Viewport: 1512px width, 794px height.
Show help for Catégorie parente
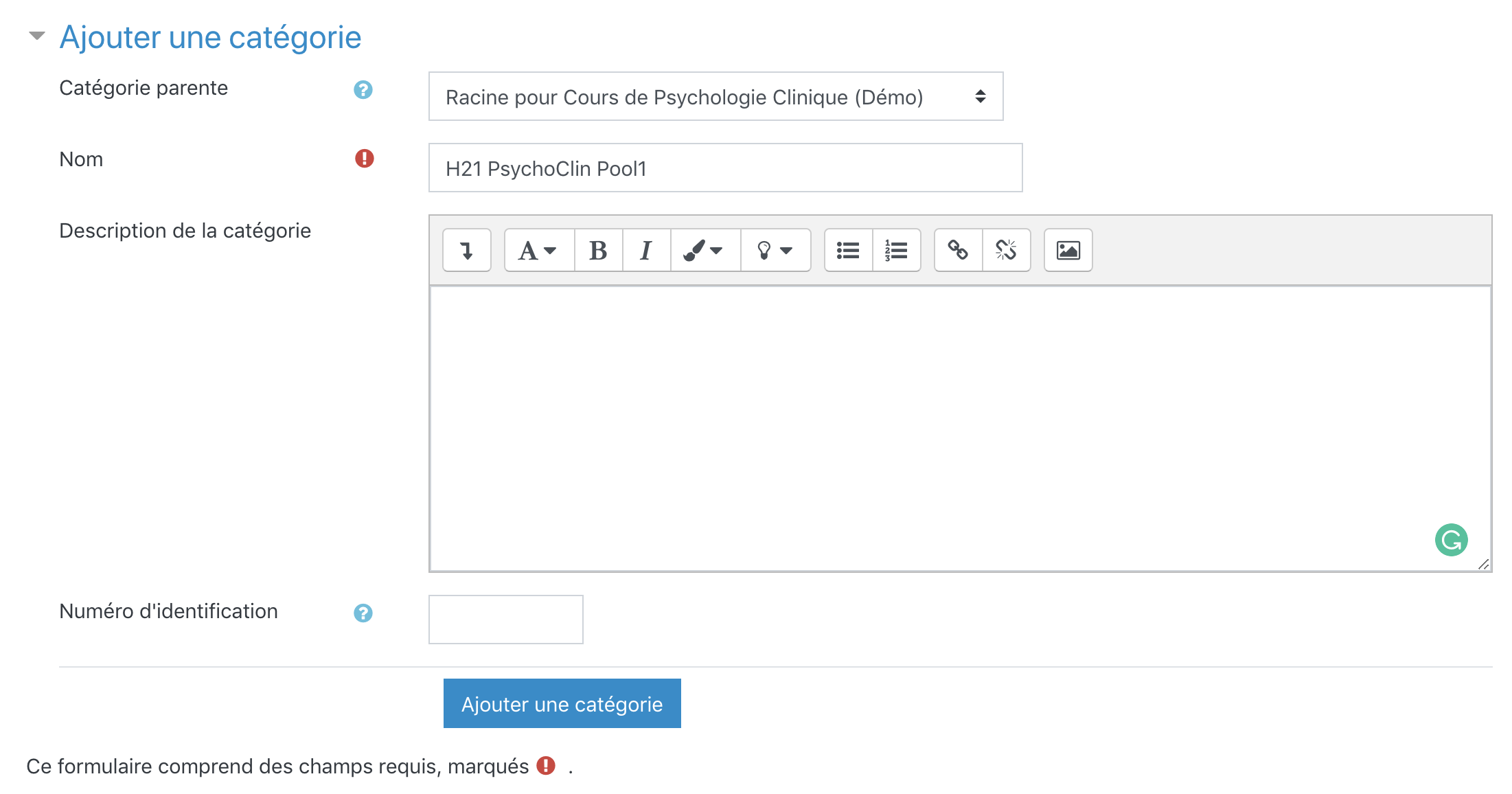(x=363, y=90)
